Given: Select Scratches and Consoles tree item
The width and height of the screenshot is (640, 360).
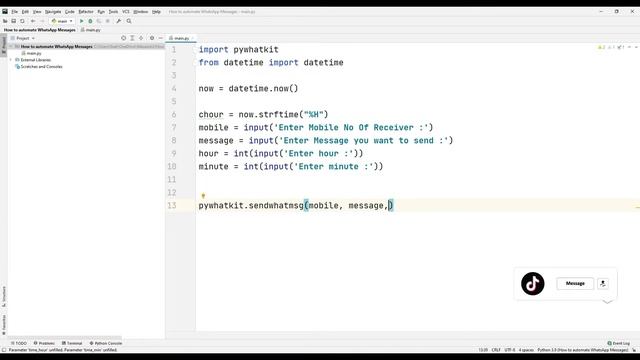Looking at the screenshot, I should coord(39,66).
